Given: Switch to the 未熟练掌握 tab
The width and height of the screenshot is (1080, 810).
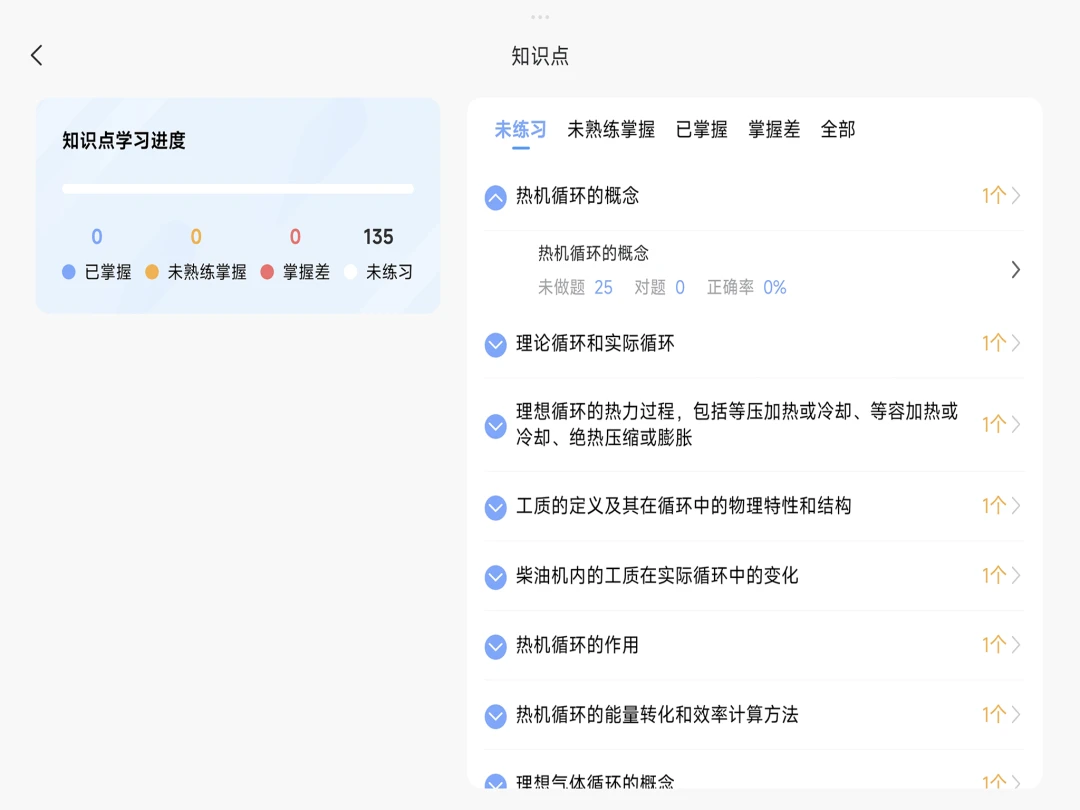Looking at the screenshot, I should tap(610, 129).
